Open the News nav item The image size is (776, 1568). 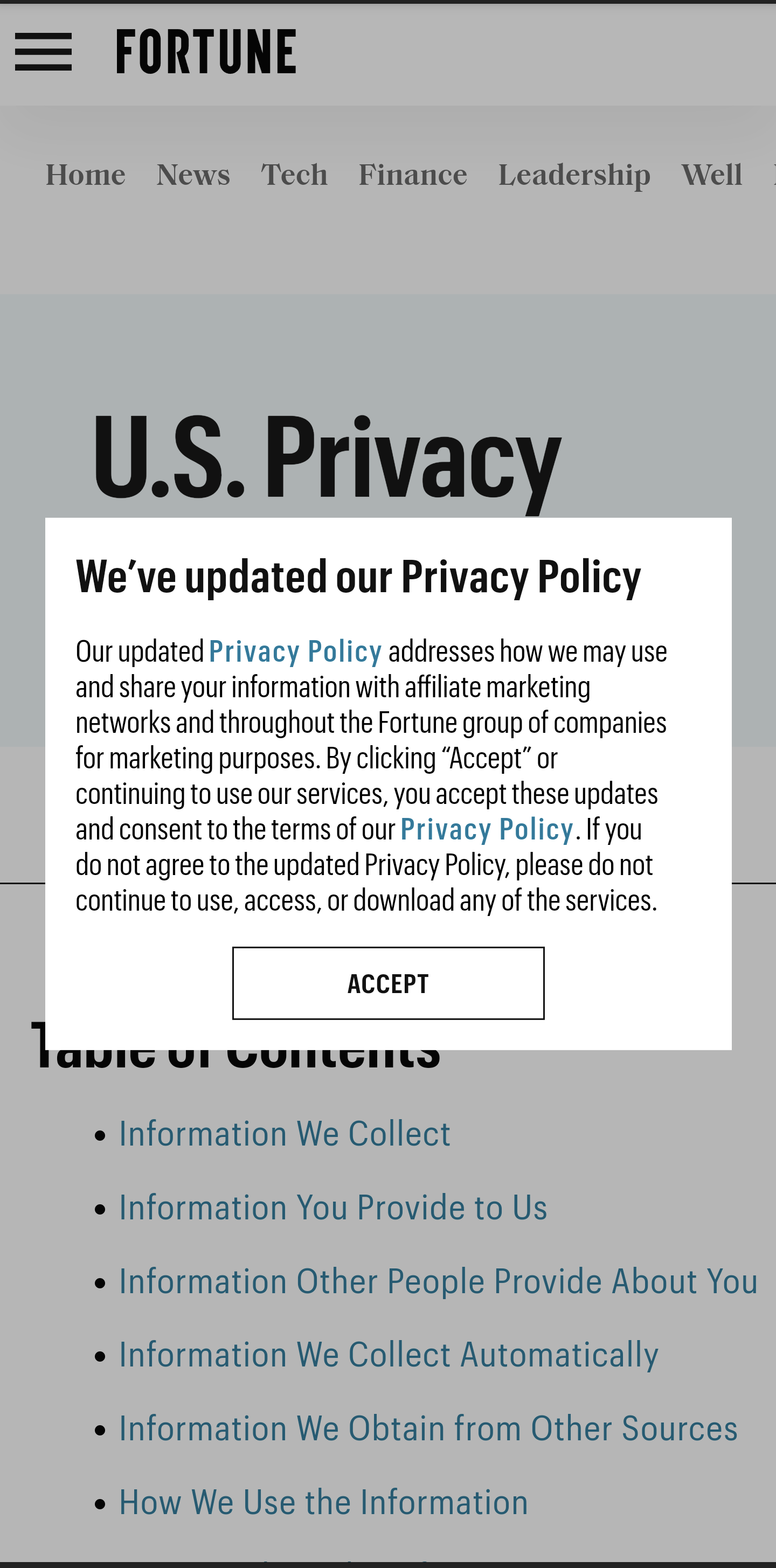tap(193, 175)
